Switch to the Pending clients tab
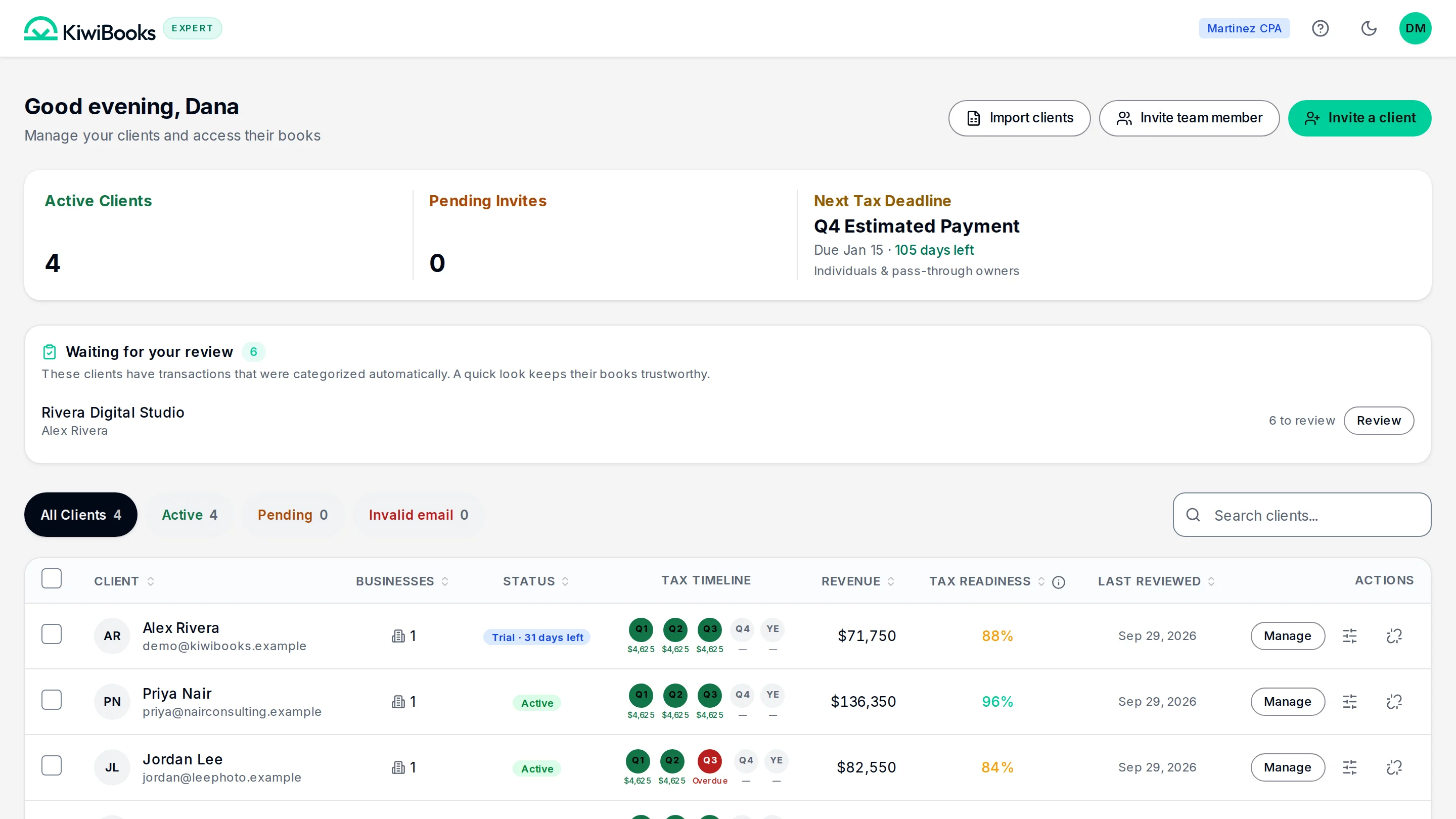 pyautogui.click(x=293, y=515)
